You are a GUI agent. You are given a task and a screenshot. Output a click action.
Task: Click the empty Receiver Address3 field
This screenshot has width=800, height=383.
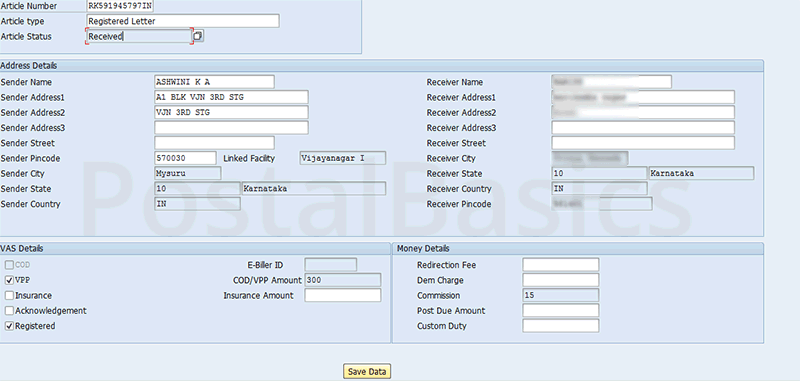[x=643, y=127]
